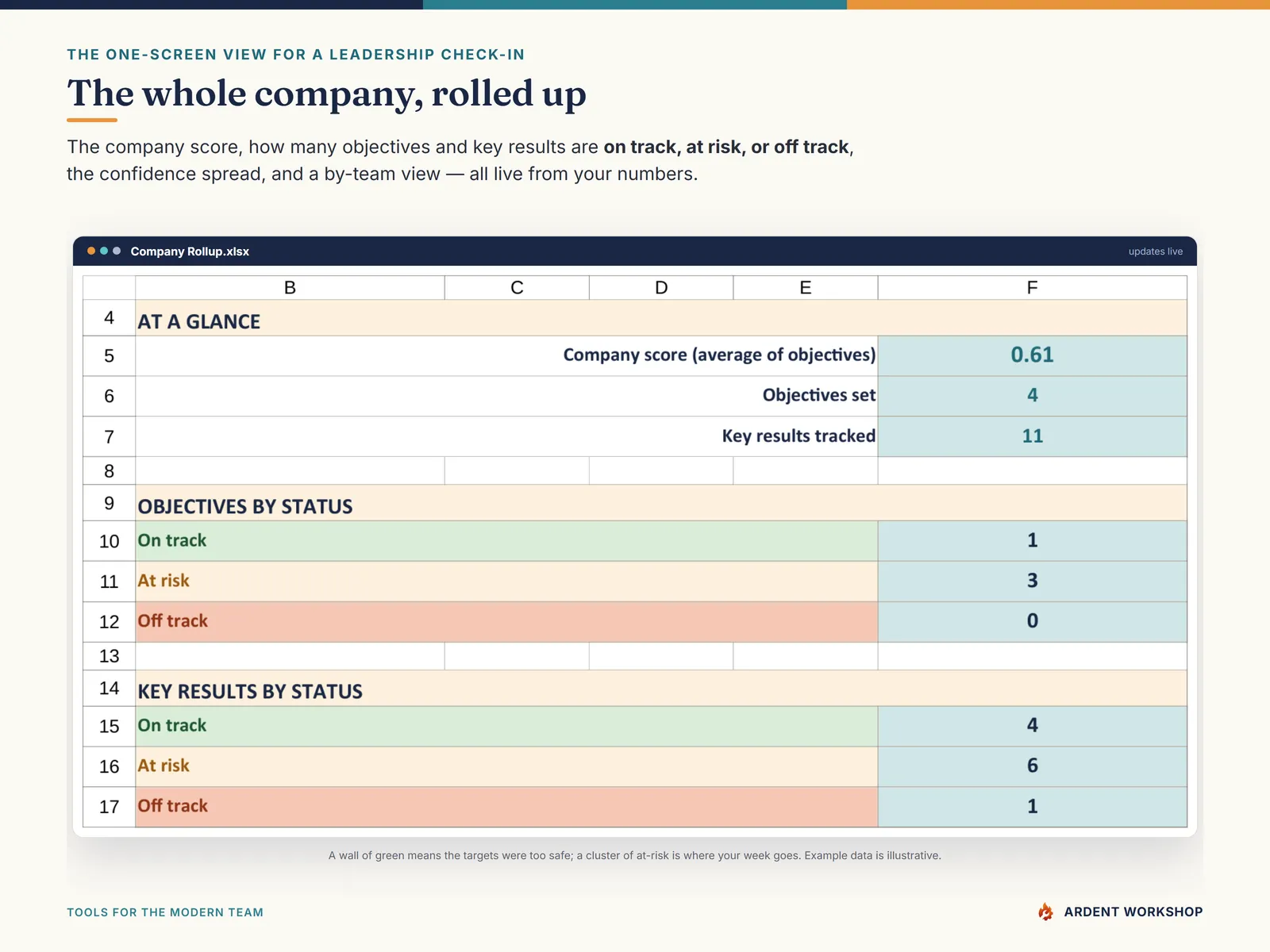Viewport: 1270px width, 952px height.
Task: Select row 10 header
Action: click(110, 542)
